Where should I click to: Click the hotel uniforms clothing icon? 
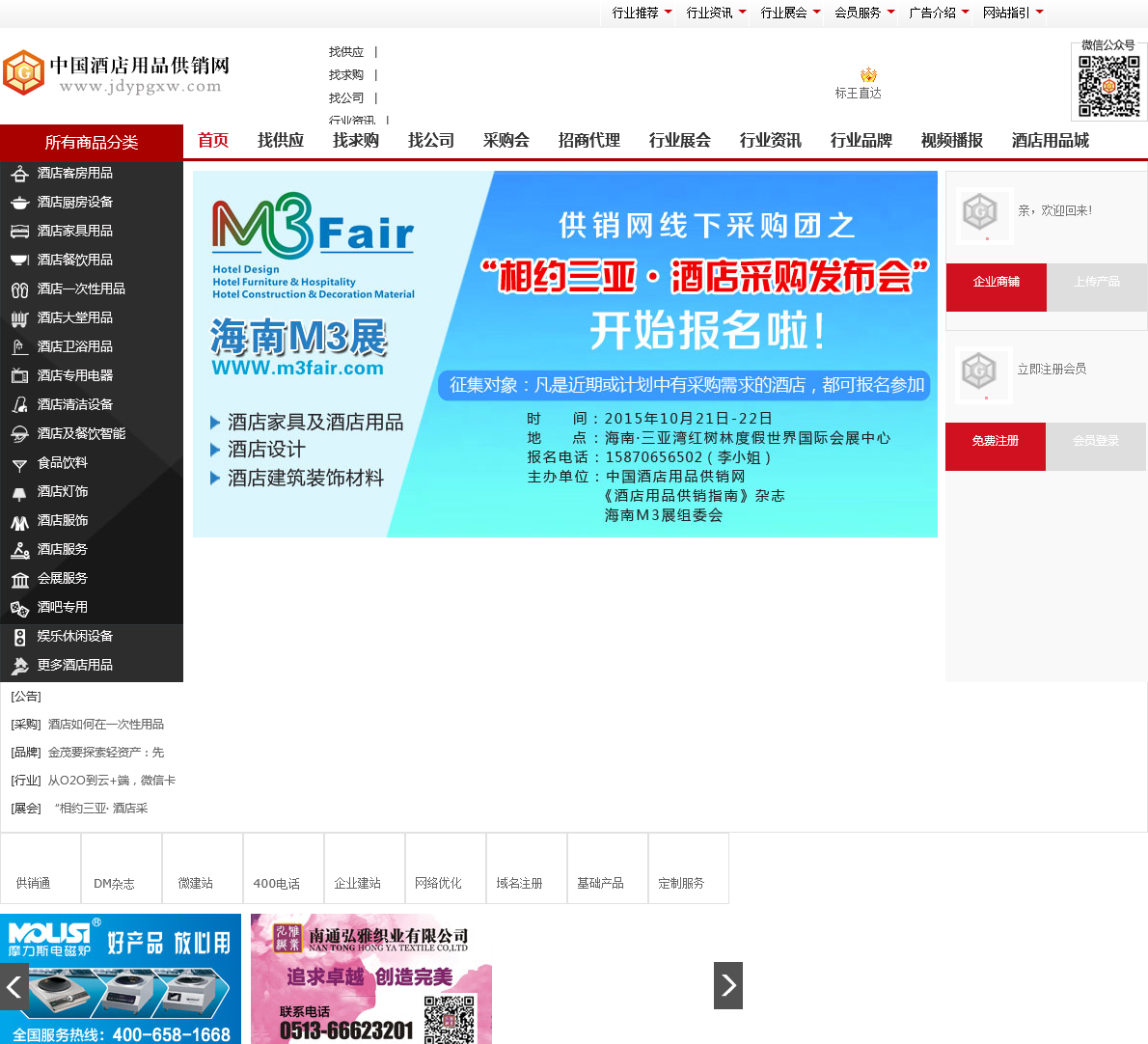[19, 521]
